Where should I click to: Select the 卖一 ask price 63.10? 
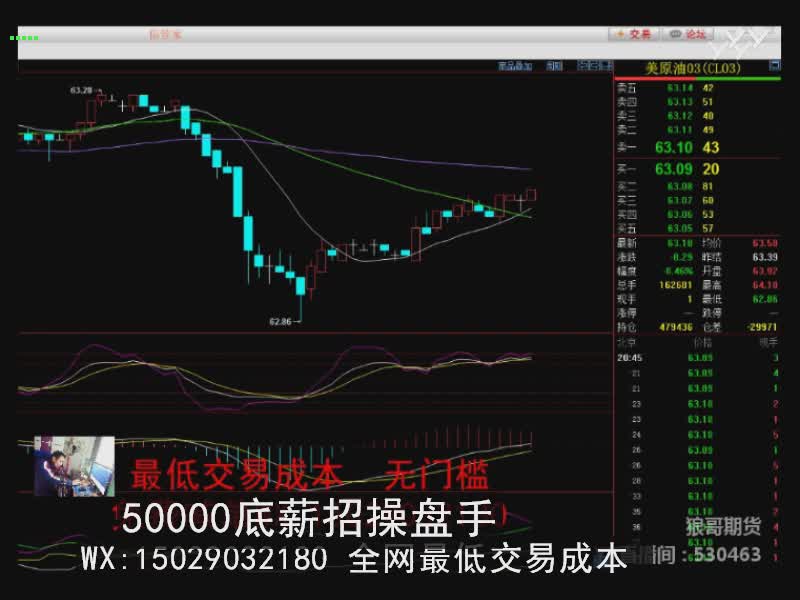pos(673,147)
